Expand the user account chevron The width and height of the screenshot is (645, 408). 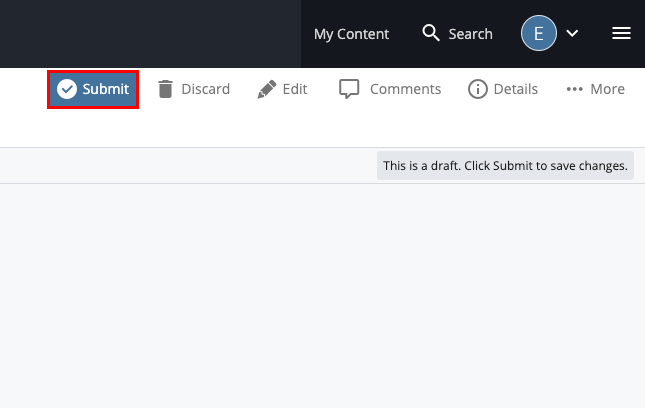pyautogui.click(x=572, y=33)
